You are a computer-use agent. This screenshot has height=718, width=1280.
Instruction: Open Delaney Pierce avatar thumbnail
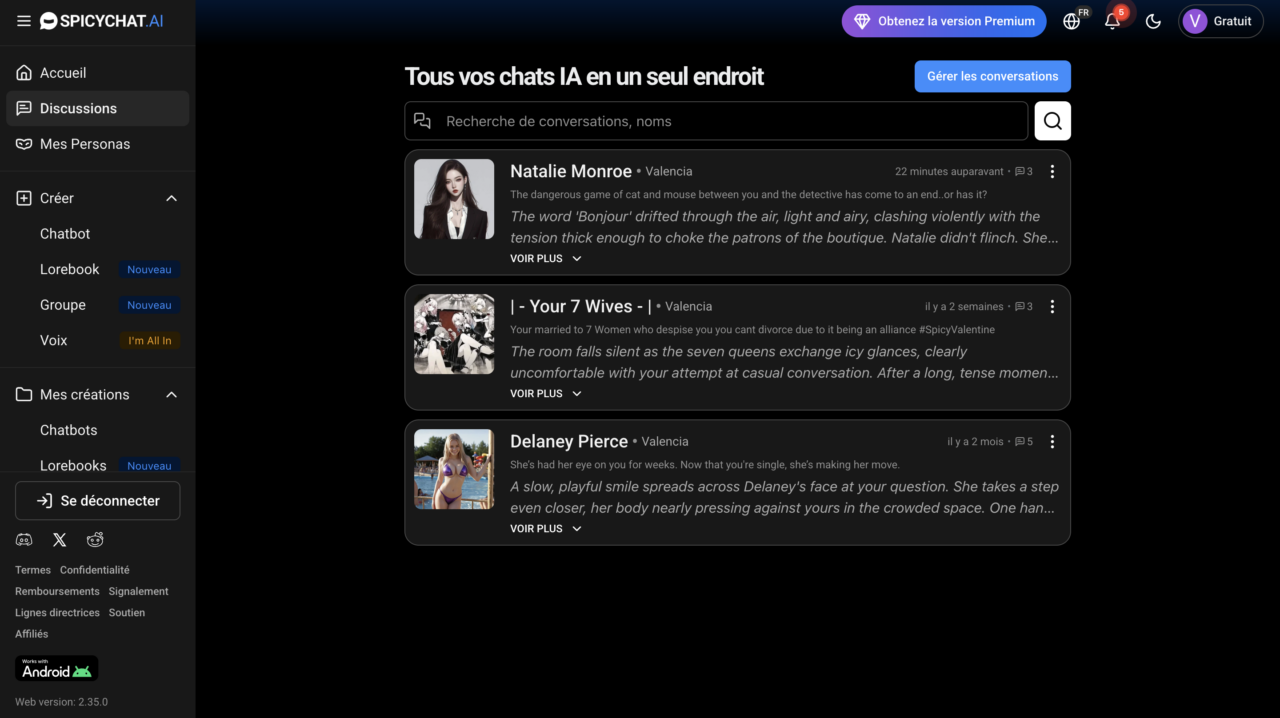click(454, 469)
